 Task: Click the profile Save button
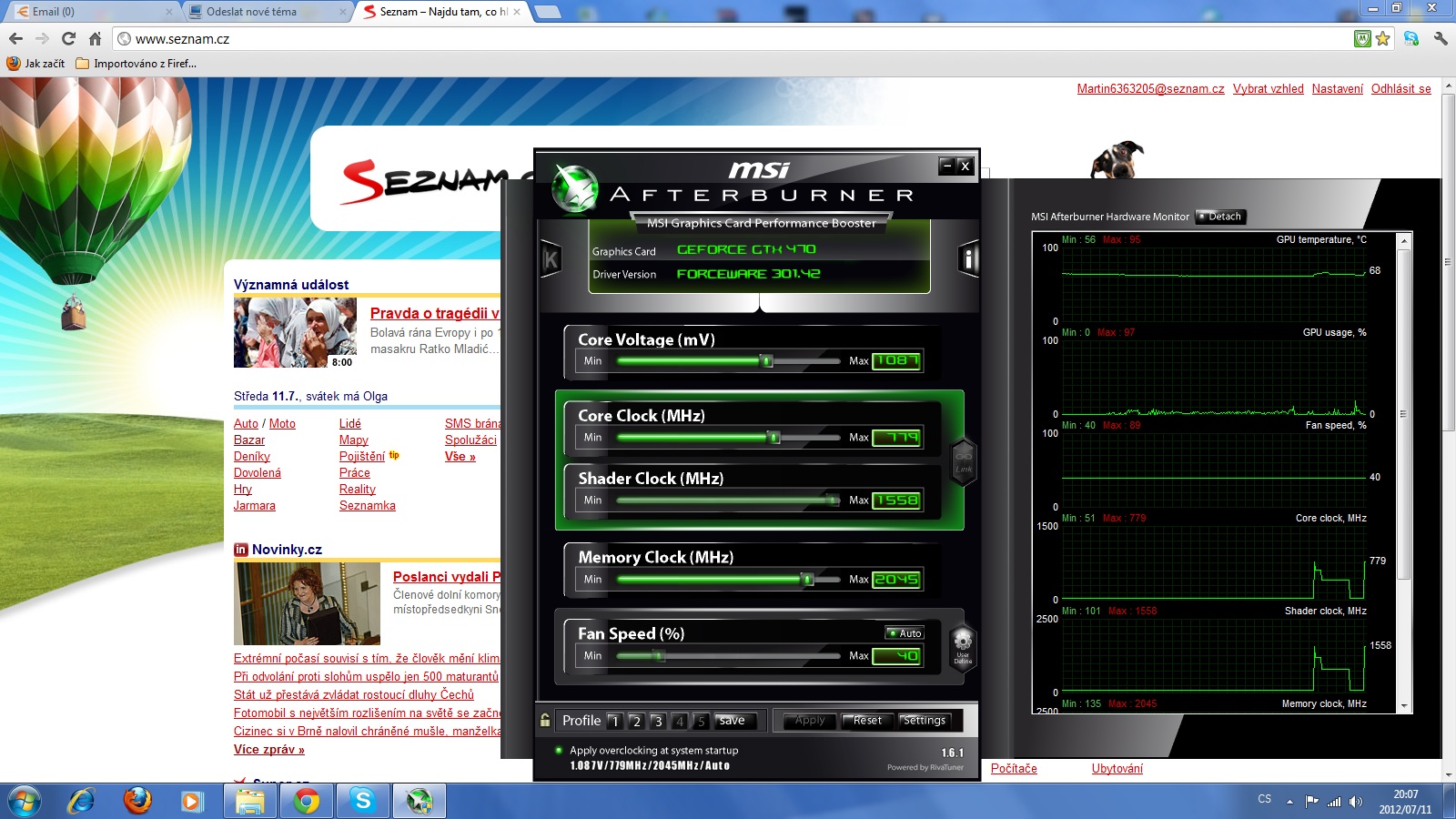click(x=733, y=721)
